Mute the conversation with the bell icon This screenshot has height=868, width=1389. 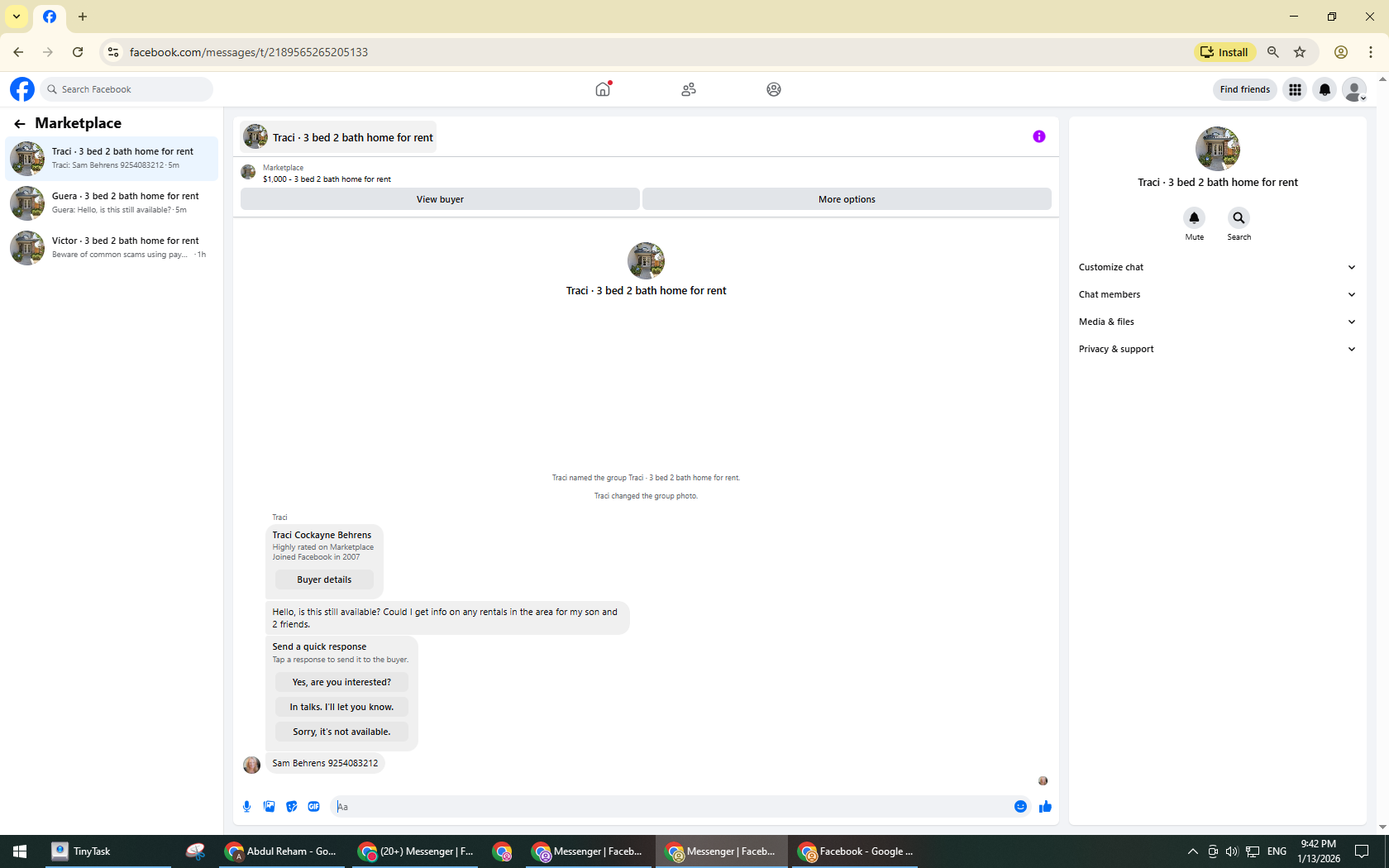coord(1194,217)
